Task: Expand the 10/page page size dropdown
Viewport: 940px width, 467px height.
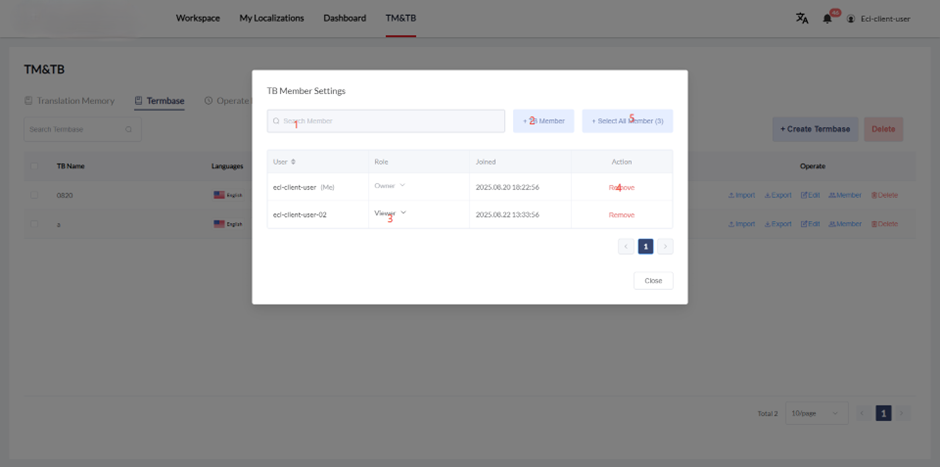Action: point(817,413)
